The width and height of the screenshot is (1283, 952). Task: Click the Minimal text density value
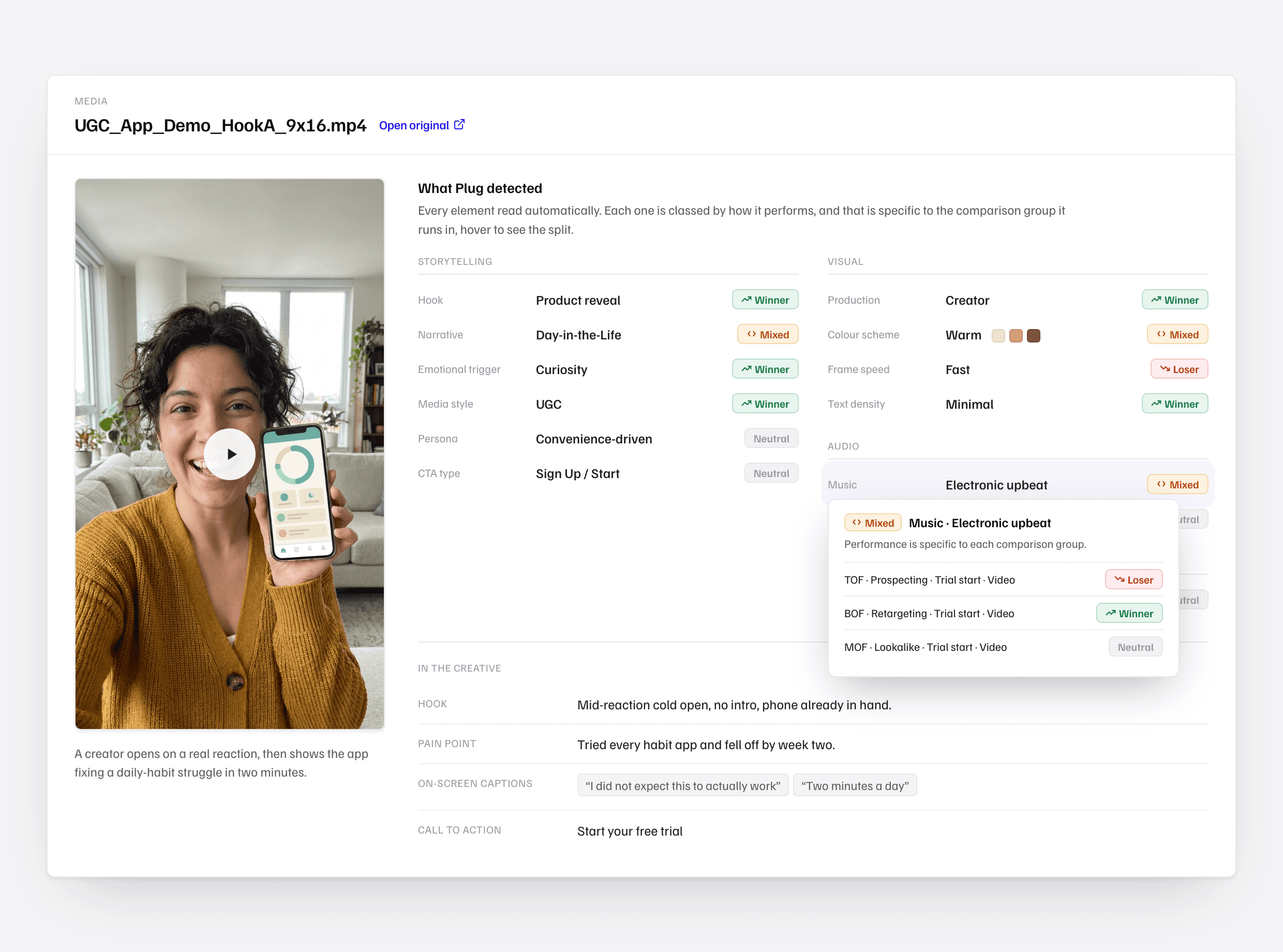pos(969,404)
